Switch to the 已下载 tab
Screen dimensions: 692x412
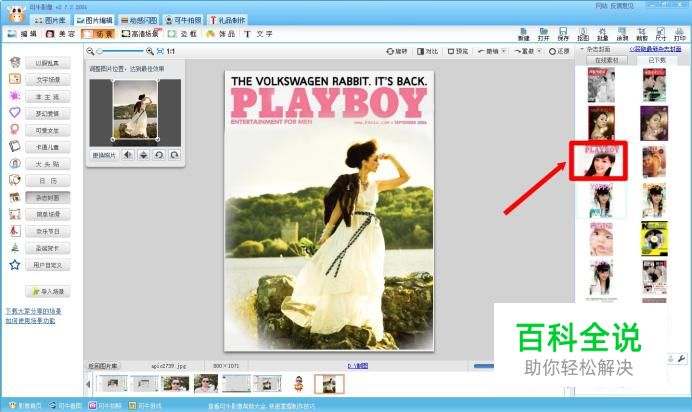[657, 60]
